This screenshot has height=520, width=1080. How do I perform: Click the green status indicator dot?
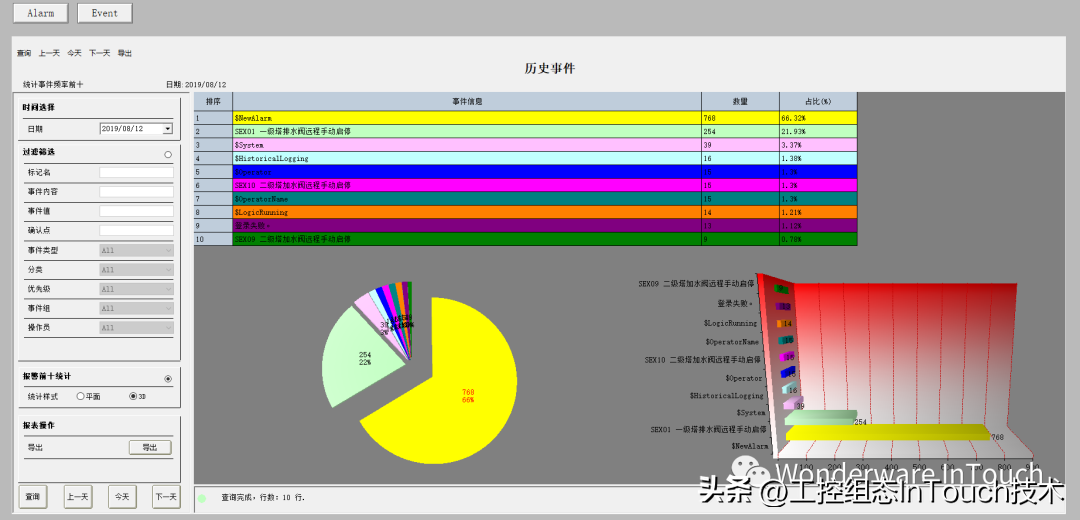point(202,497)
